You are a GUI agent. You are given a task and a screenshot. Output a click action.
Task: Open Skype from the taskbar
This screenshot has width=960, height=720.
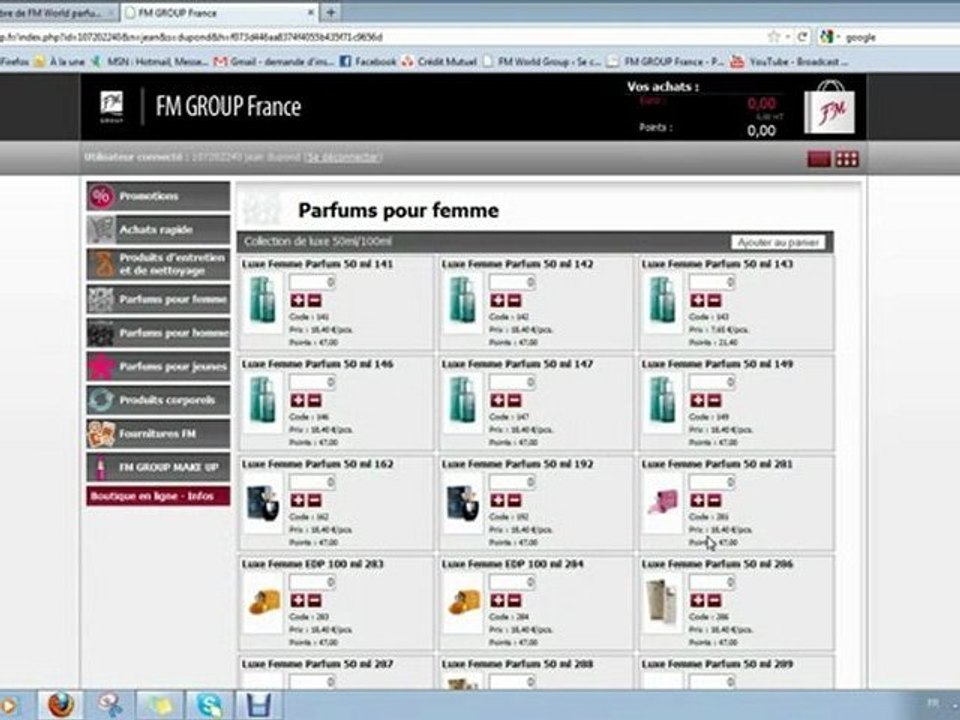pyautogui.click(x=209, y=705)
